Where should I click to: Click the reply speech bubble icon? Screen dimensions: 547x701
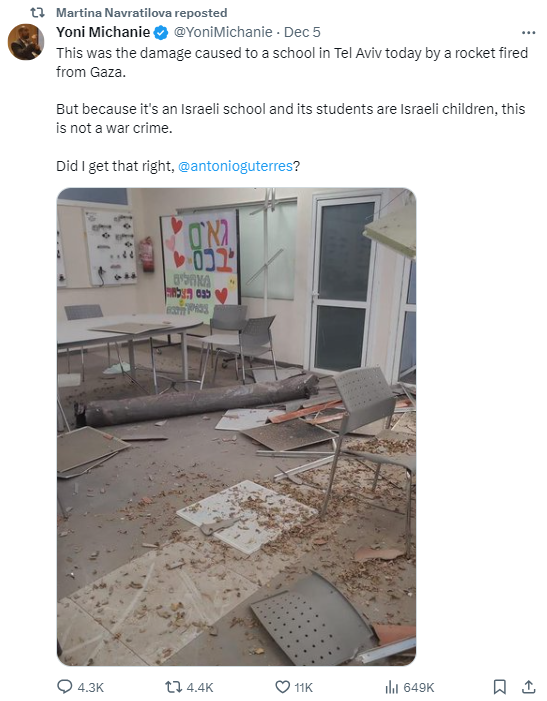[x=65, y=686]
